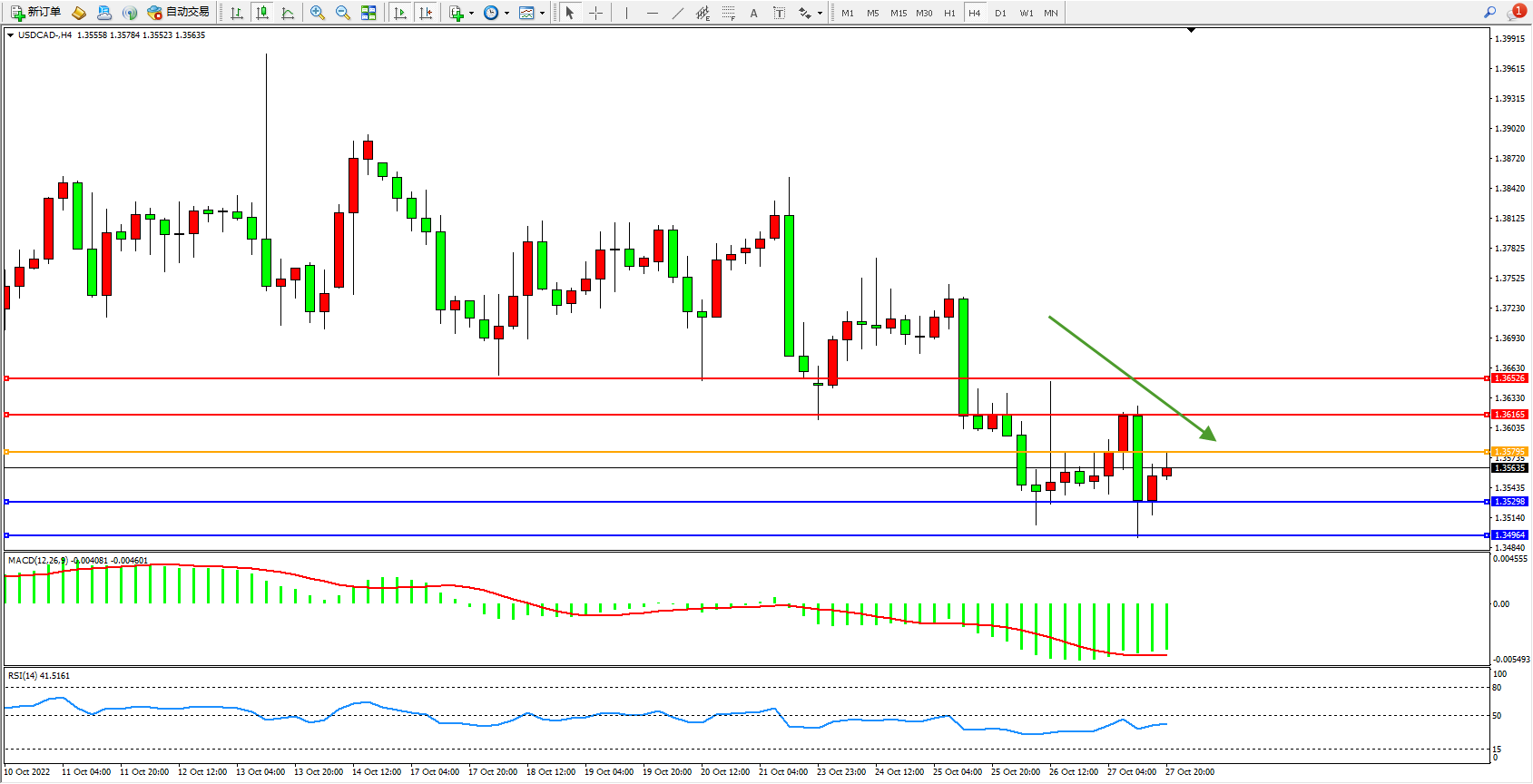Open the indicators list dropdown arrow
Screen dimensions: 1533x784
(471, 14)
